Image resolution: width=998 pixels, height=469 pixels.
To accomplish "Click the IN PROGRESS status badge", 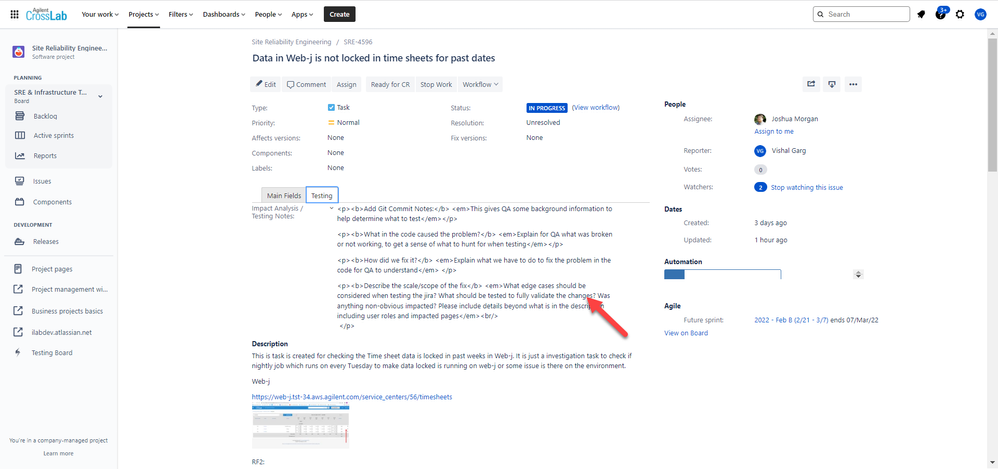I will pyautogui.click(x=547, y=108).
